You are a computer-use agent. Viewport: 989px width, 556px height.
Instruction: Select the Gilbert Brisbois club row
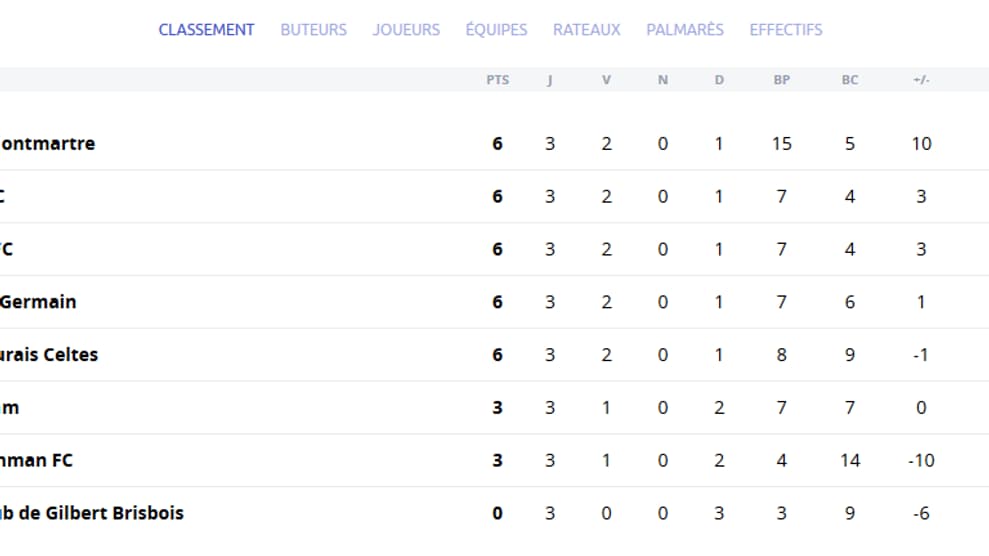(x=494, y=513)
